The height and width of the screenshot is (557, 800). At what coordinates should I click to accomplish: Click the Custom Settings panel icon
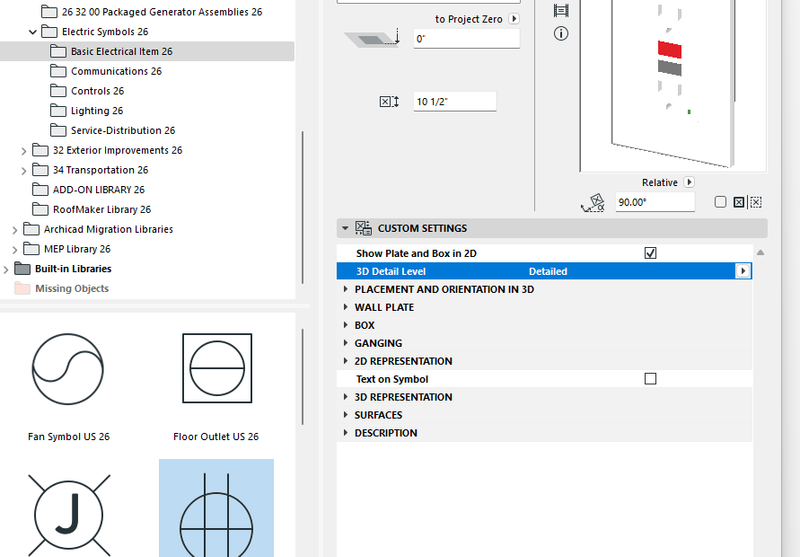pos(364,228)
